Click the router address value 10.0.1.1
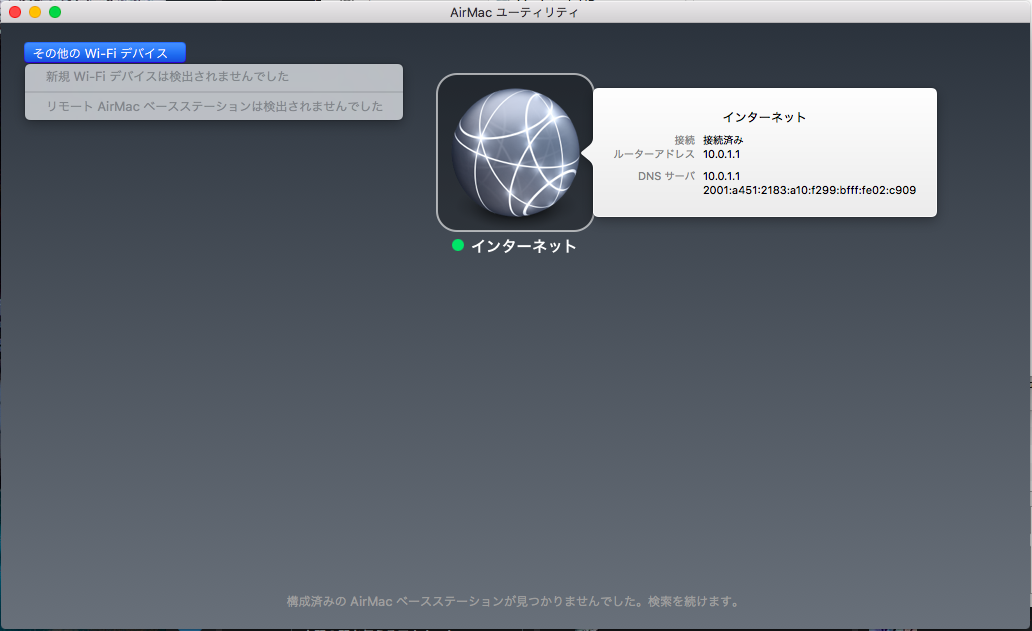This screenshot has width=1032, height=631. pos(721,154)
